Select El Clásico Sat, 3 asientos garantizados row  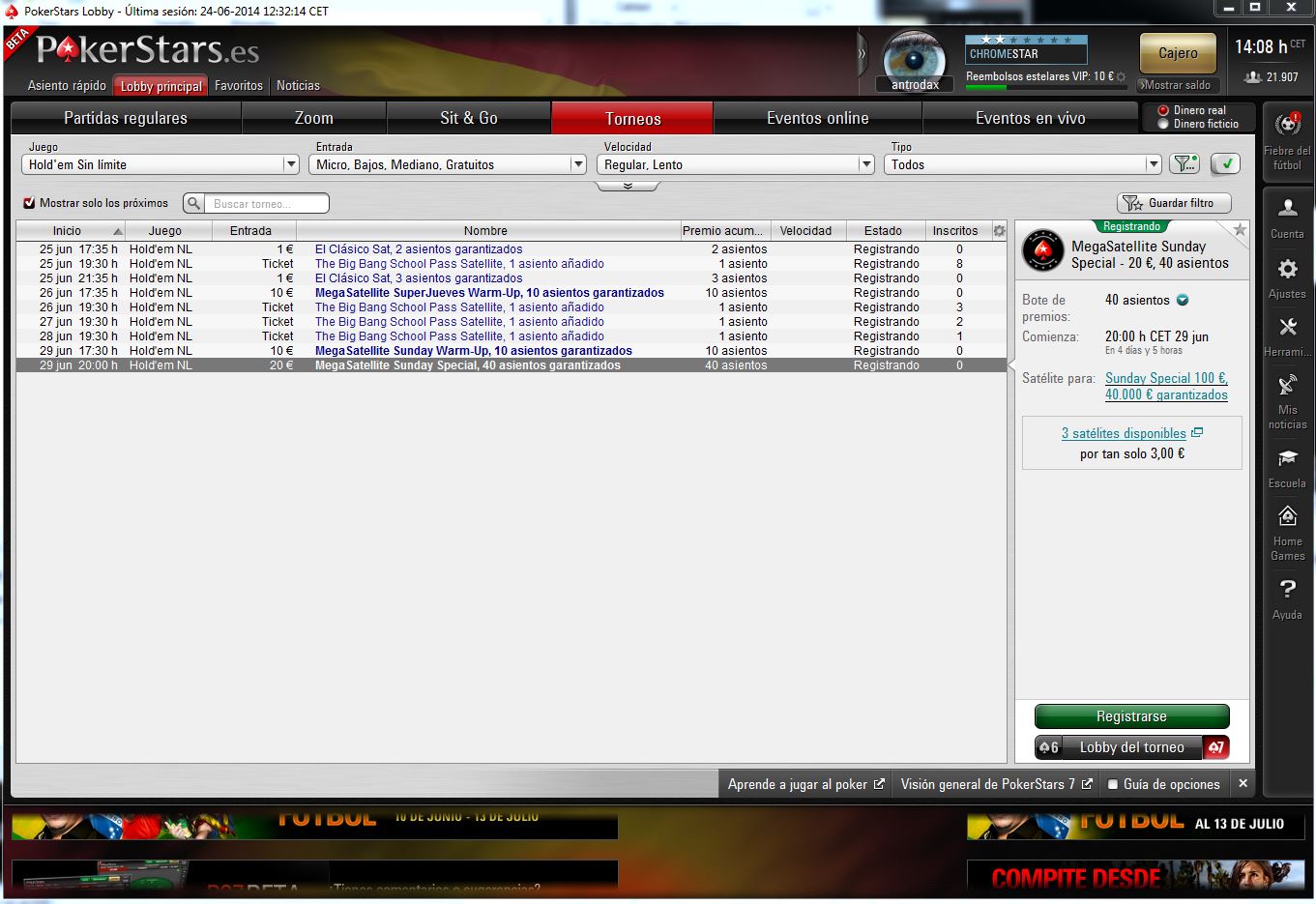[x=511, y=278]
